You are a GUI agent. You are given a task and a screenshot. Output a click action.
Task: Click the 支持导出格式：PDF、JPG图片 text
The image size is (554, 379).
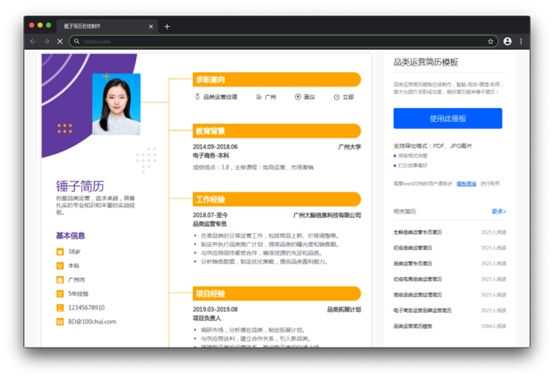(x=432, y=146)
